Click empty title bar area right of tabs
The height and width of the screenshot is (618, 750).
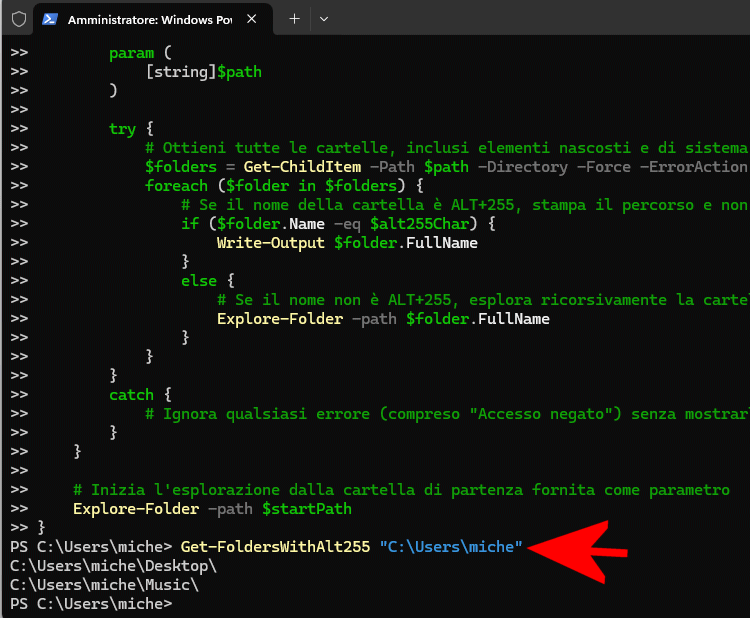pyautogui.click(x=540, y=19)
